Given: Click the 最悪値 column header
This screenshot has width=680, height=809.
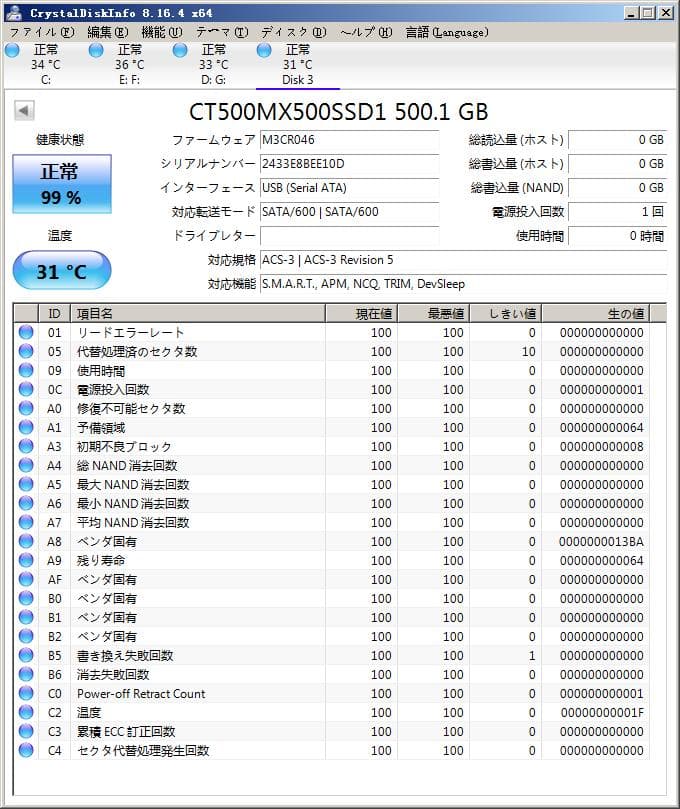Looking at the screenshot, I should pyautogui.click(x=433, y=313).
